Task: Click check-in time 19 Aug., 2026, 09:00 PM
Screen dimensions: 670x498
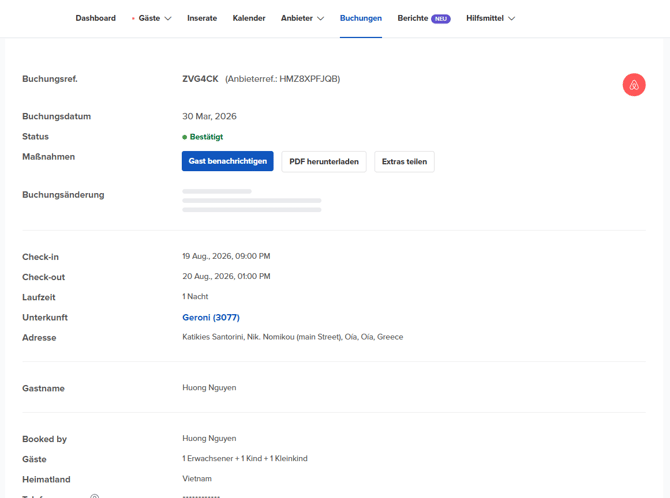Action: tap(226, 256)
